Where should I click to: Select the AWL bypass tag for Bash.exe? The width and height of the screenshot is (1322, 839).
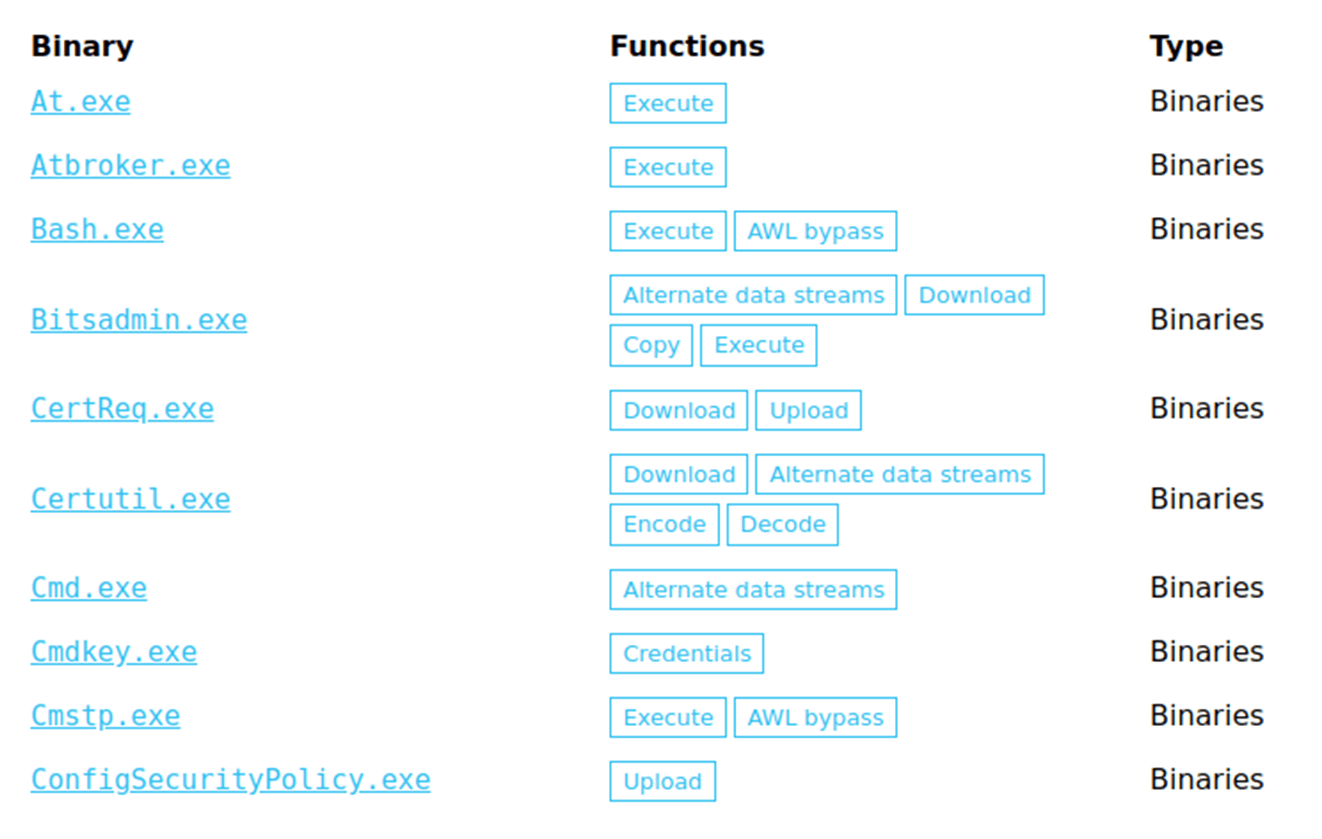pos(815,231)
